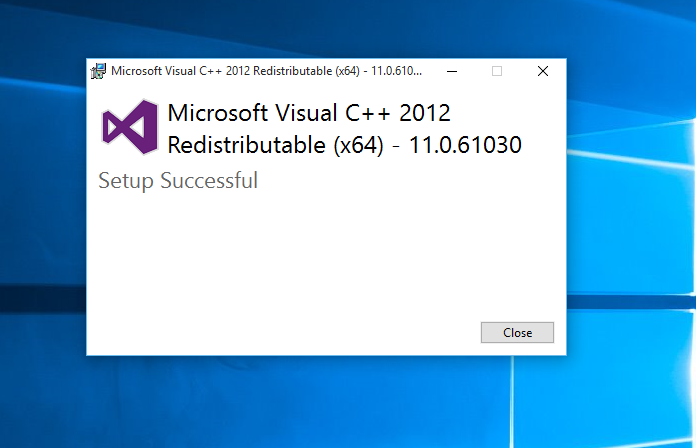Click the installer icon in the title bar
Image resolution: width=696 pixels, height=448 pixels.
pos(99,71)
